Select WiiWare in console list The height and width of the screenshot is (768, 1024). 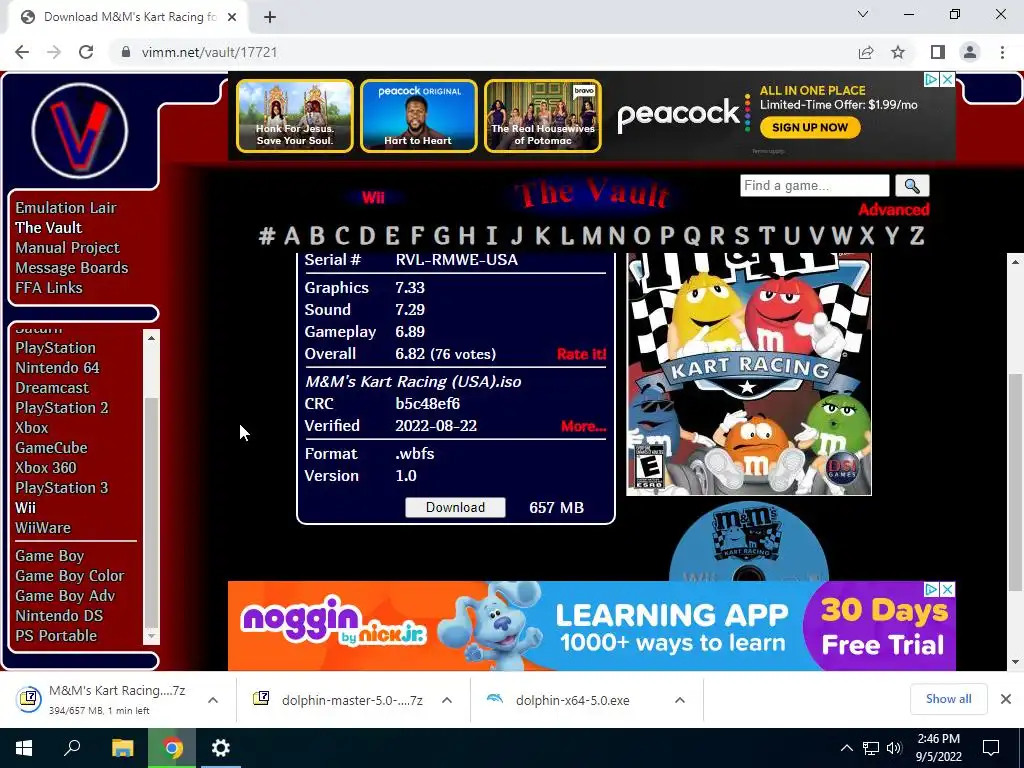tap(43, 528)
